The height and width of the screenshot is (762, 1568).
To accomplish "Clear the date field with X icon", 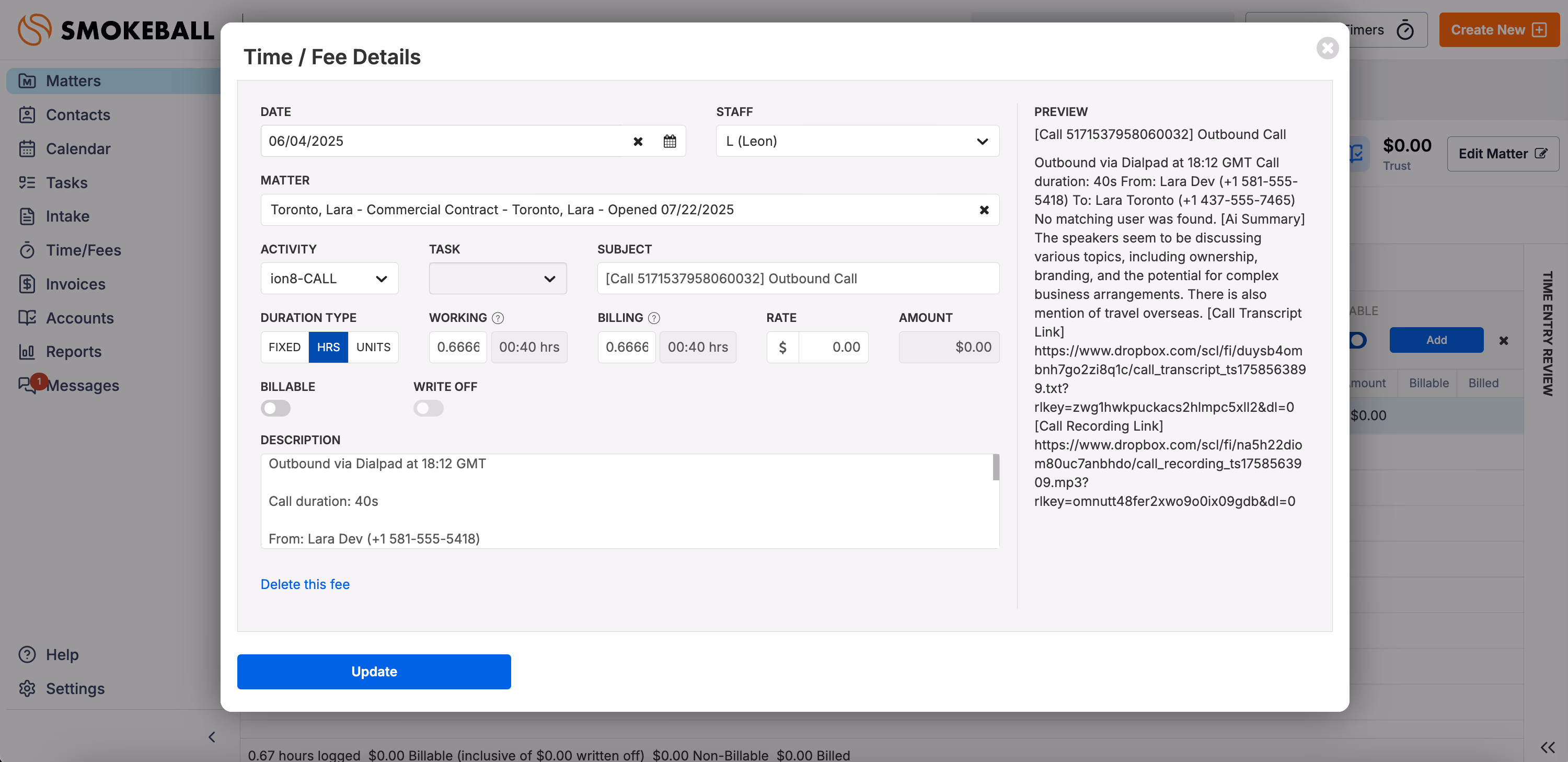I will pyautogui.click(x=638, y=141).
